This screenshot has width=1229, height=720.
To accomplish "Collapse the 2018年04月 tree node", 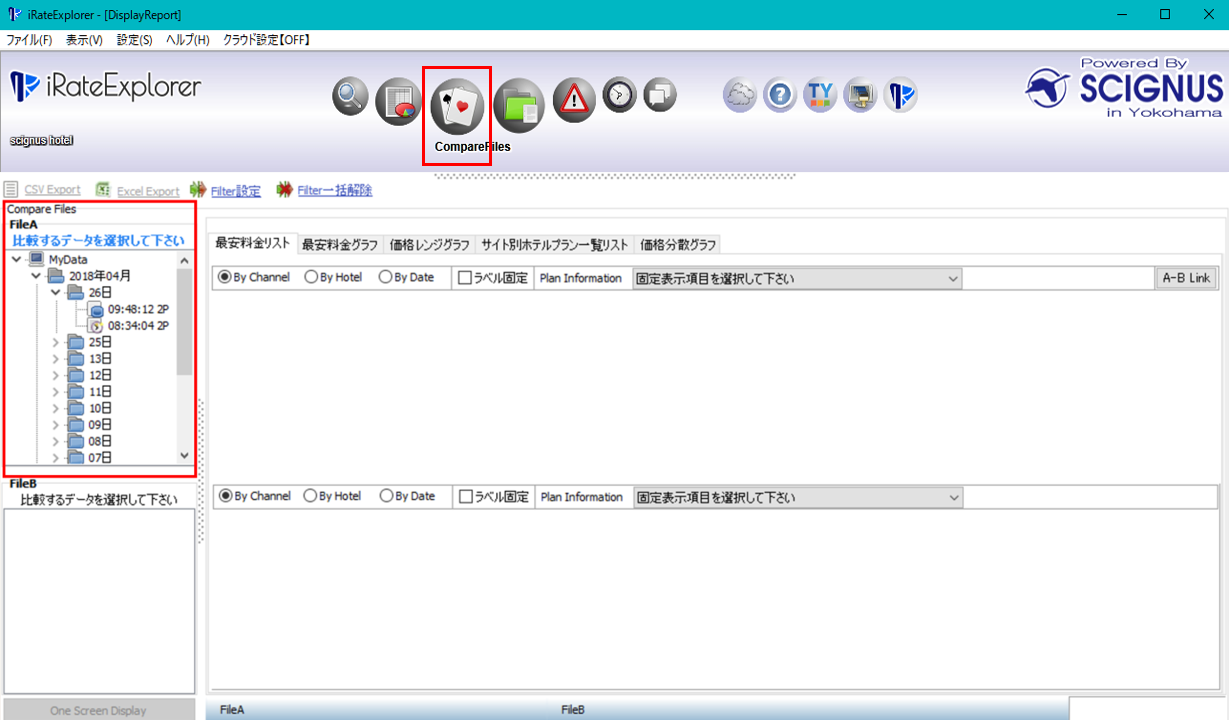I will click(37, 276).
